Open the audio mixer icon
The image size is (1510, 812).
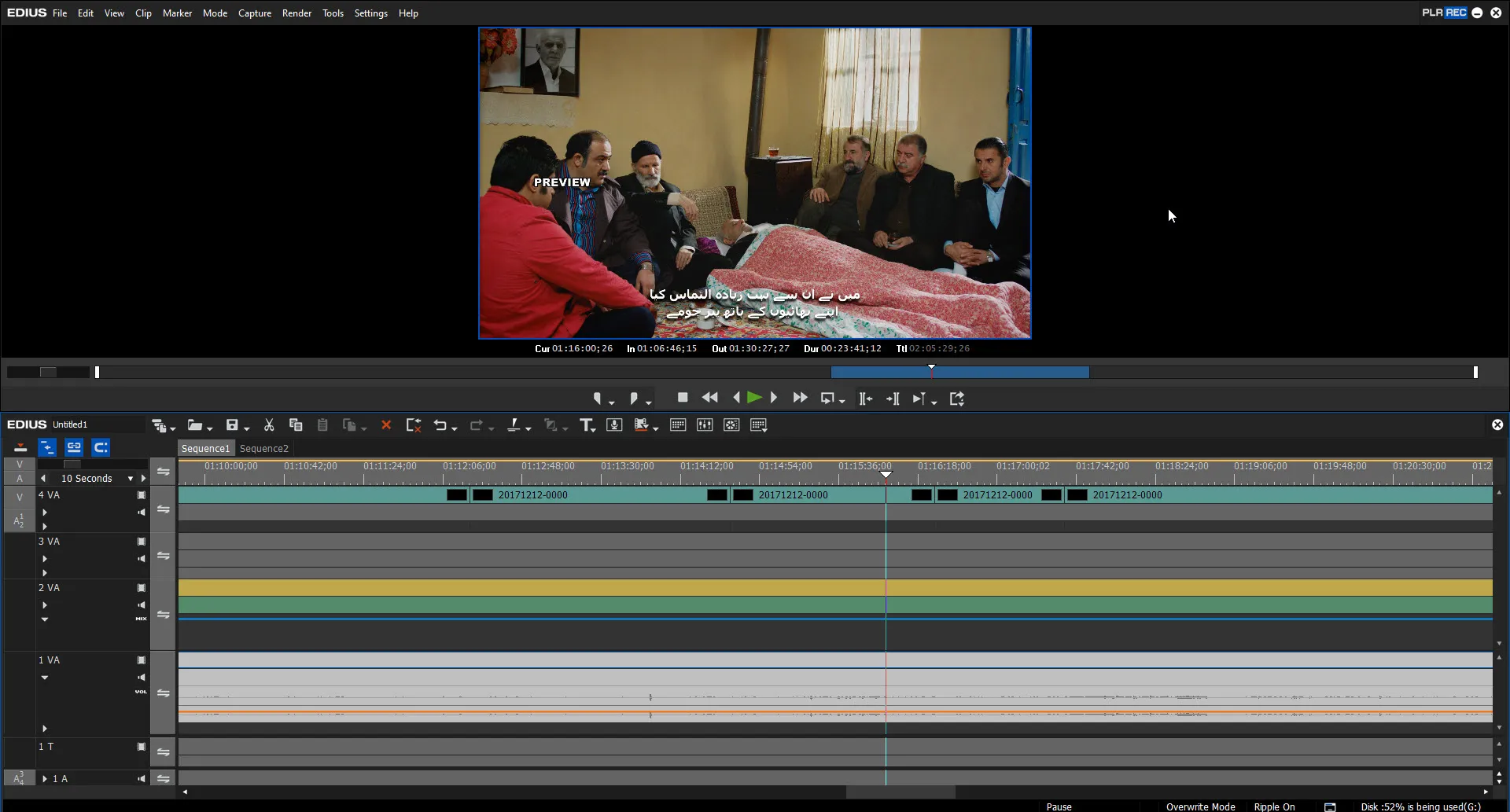click(x=705, y=425)
